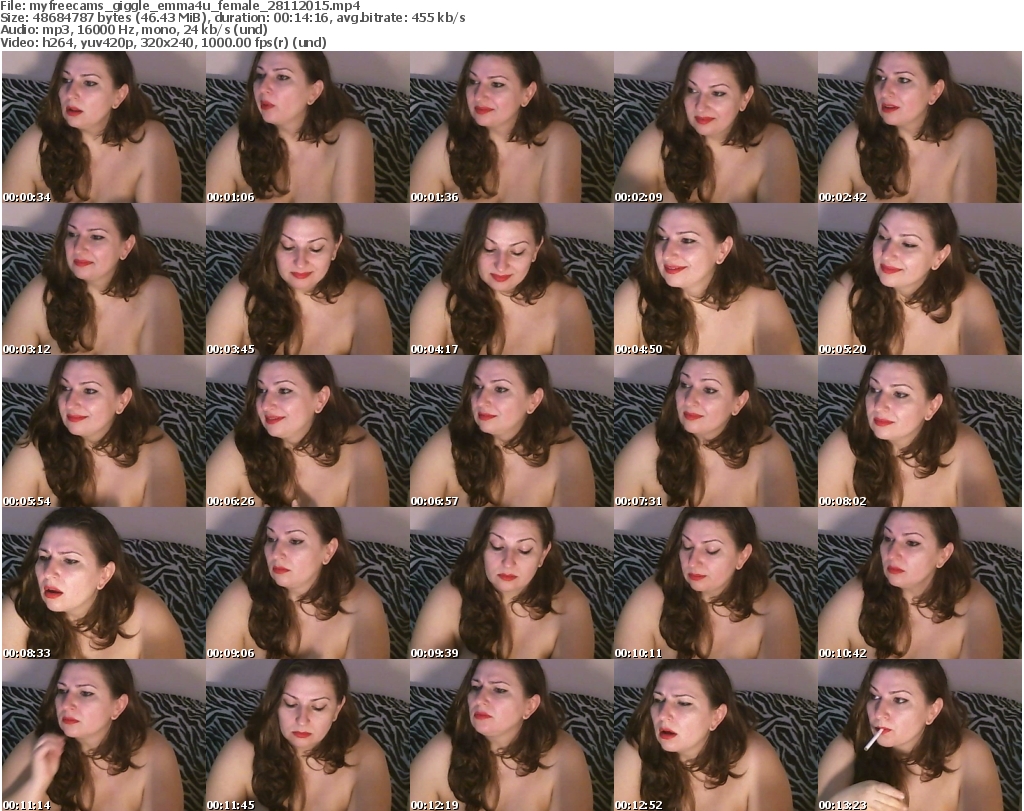Pick the frame at 00:09:39
Image resolution: width=1024 pixels, height=811 pixels.
(x=511, y=583)
